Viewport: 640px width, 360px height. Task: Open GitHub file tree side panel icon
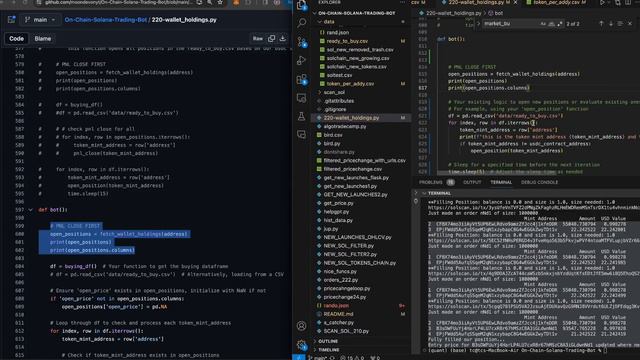pos(11,20)
